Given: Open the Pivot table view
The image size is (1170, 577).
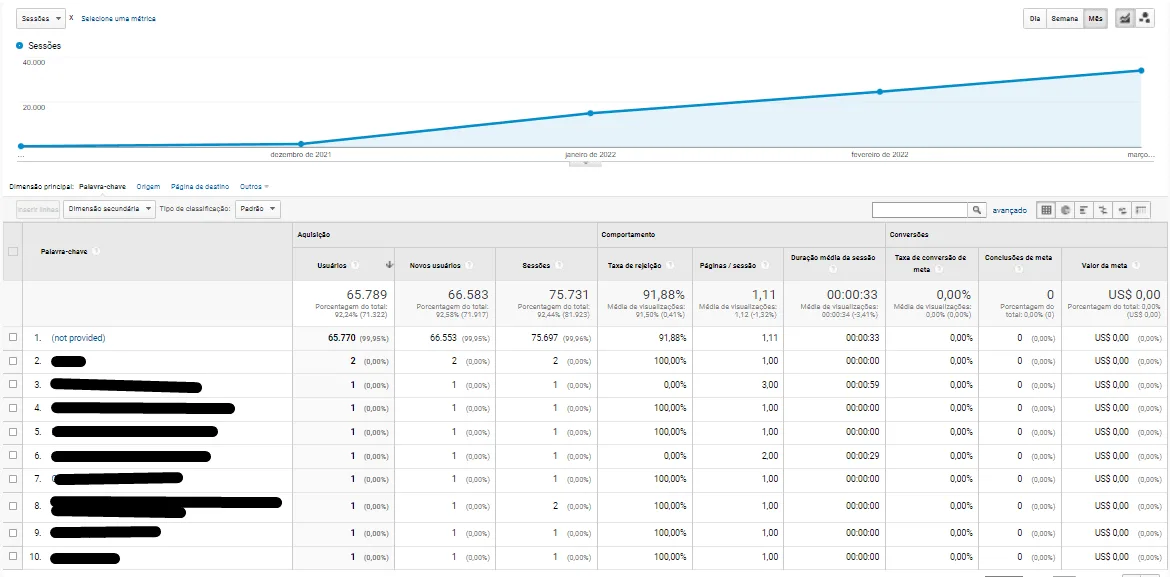Looking at the screenshot, I should tap(1142, 210).
